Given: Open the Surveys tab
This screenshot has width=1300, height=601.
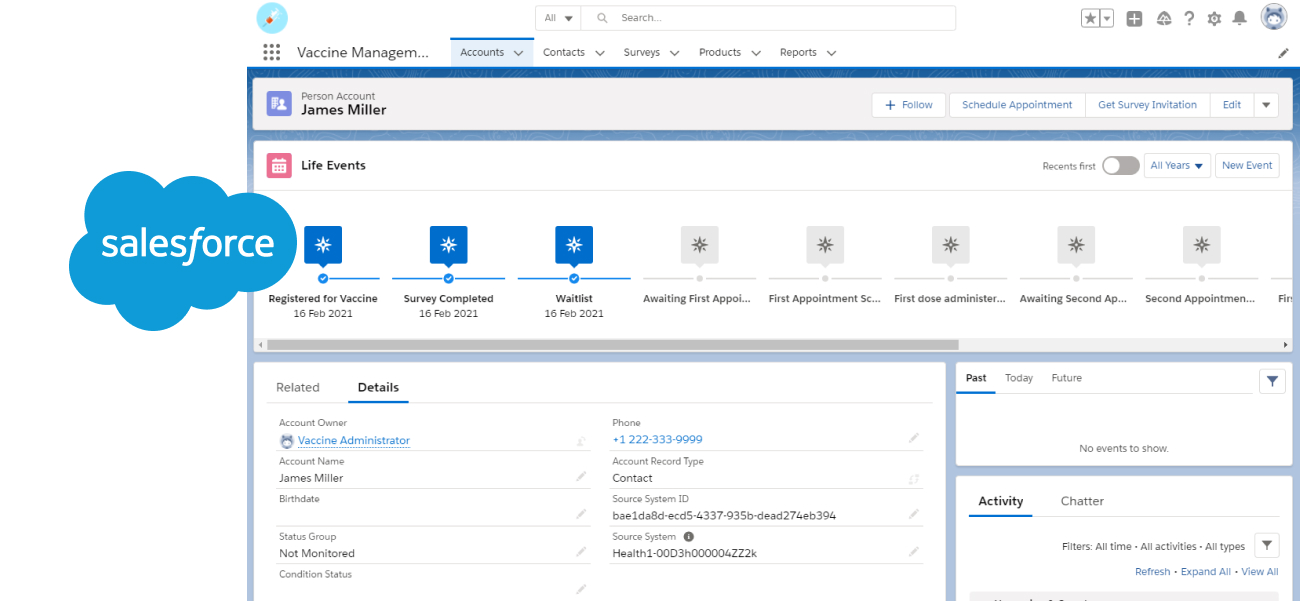Looking at the screenshot, I should pos(642,52).
